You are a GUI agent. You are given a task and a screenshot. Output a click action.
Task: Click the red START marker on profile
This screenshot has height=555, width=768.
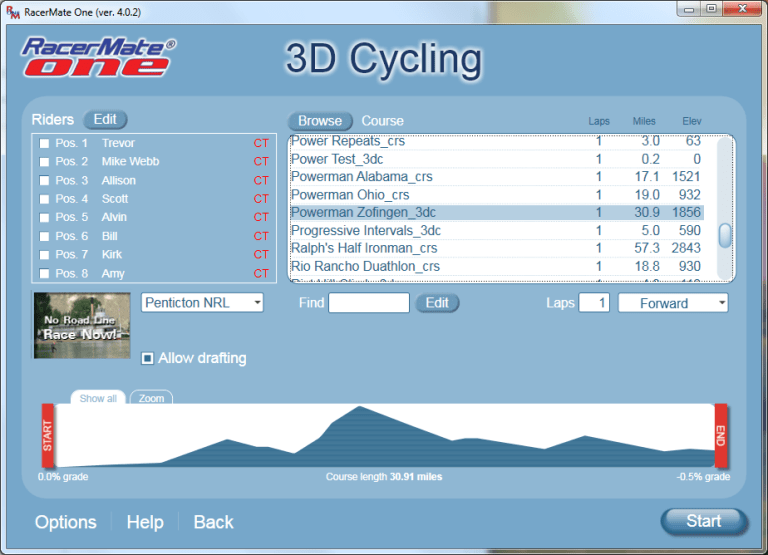click(x=47, y=436)
